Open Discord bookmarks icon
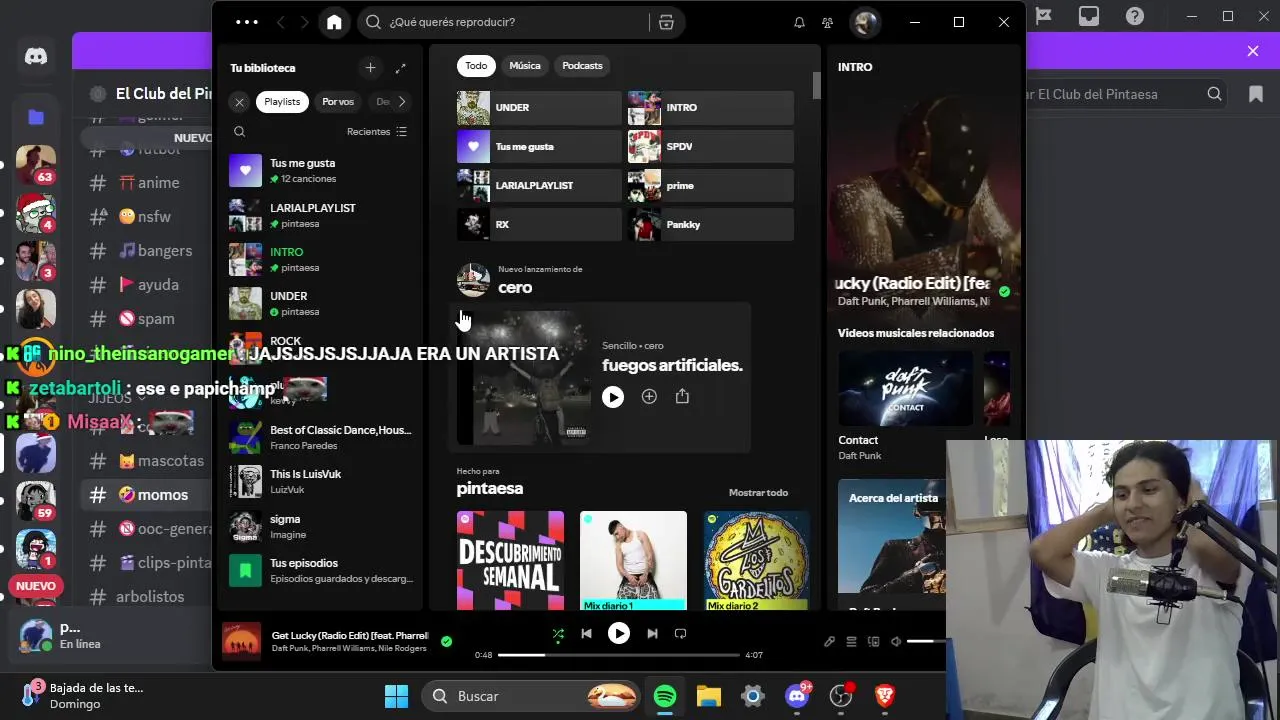The image size is (1280, 720). coord(1256,94)
